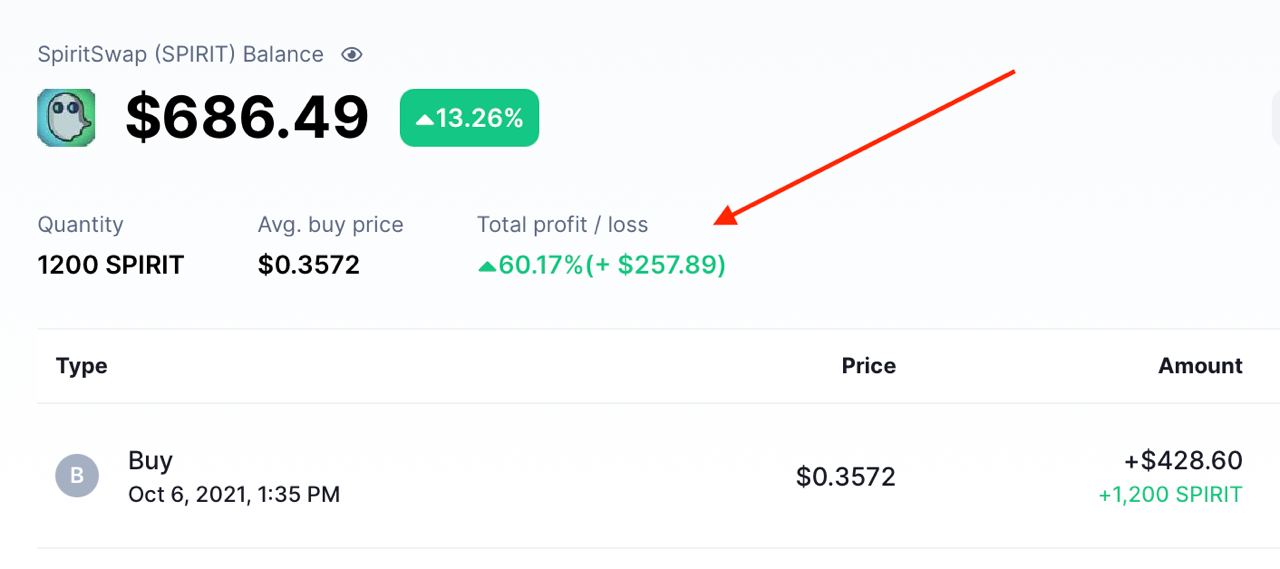This screenshot has width=1280, height=569.
Task: Click the Total profit / loss label
Action: 562,225
